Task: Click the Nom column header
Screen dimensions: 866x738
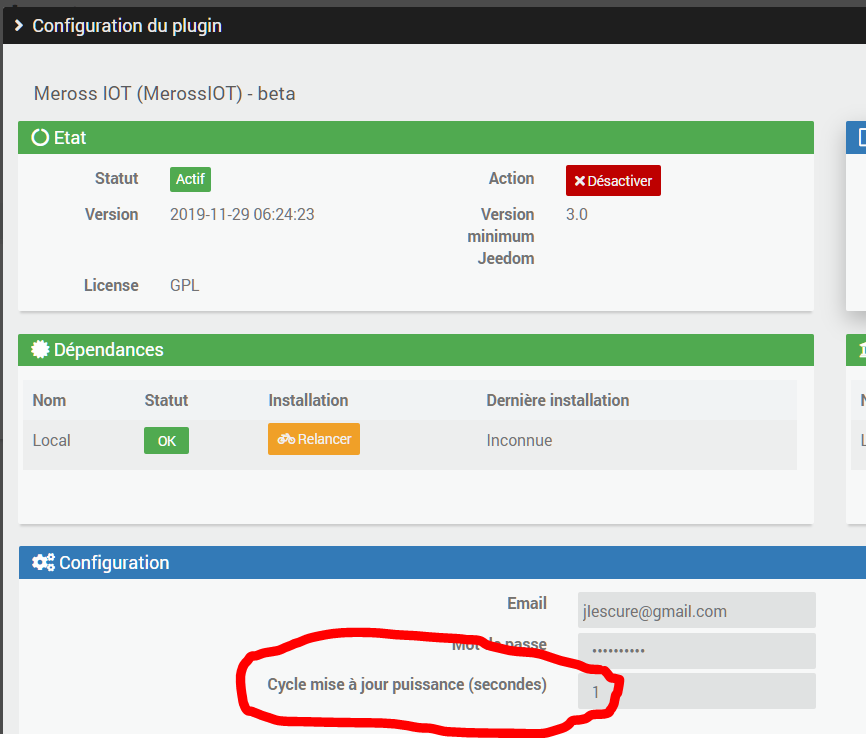Action: click(49, 400)
